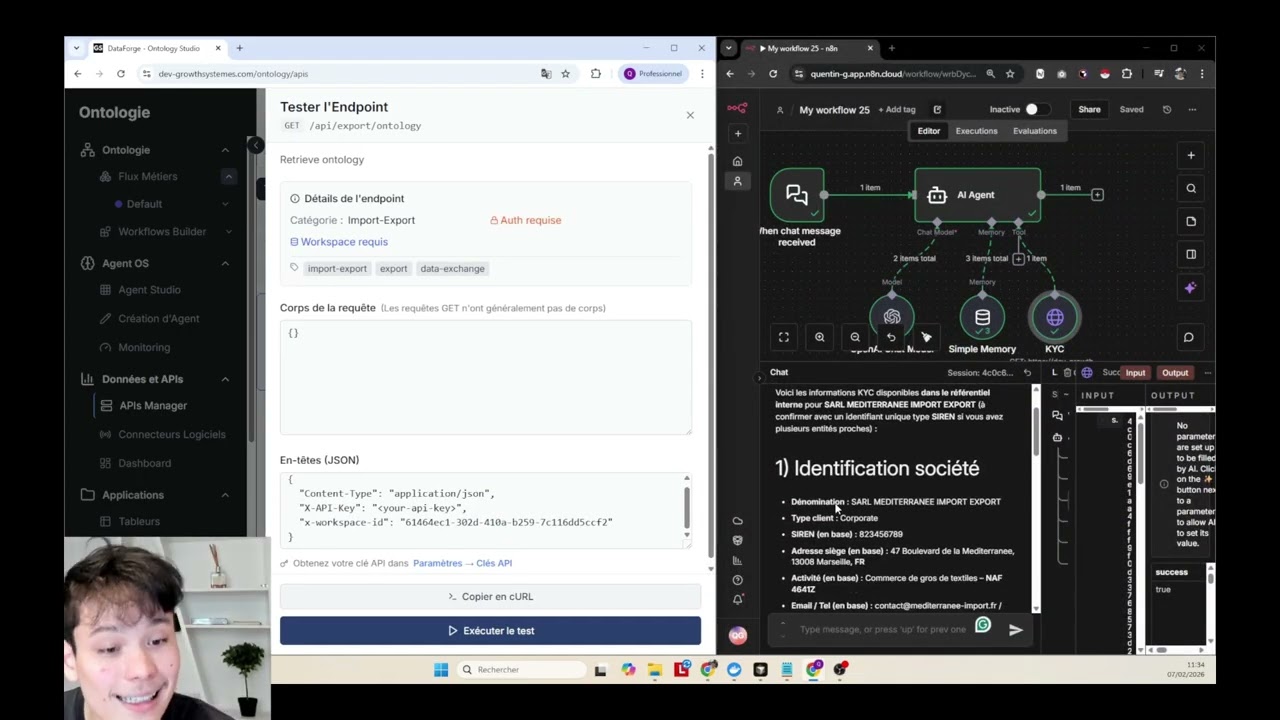The height and width of the screenshot is (720, 1280).
Task: Open the personal user icon in n8n sidebar
Action: tap(737, 181)
